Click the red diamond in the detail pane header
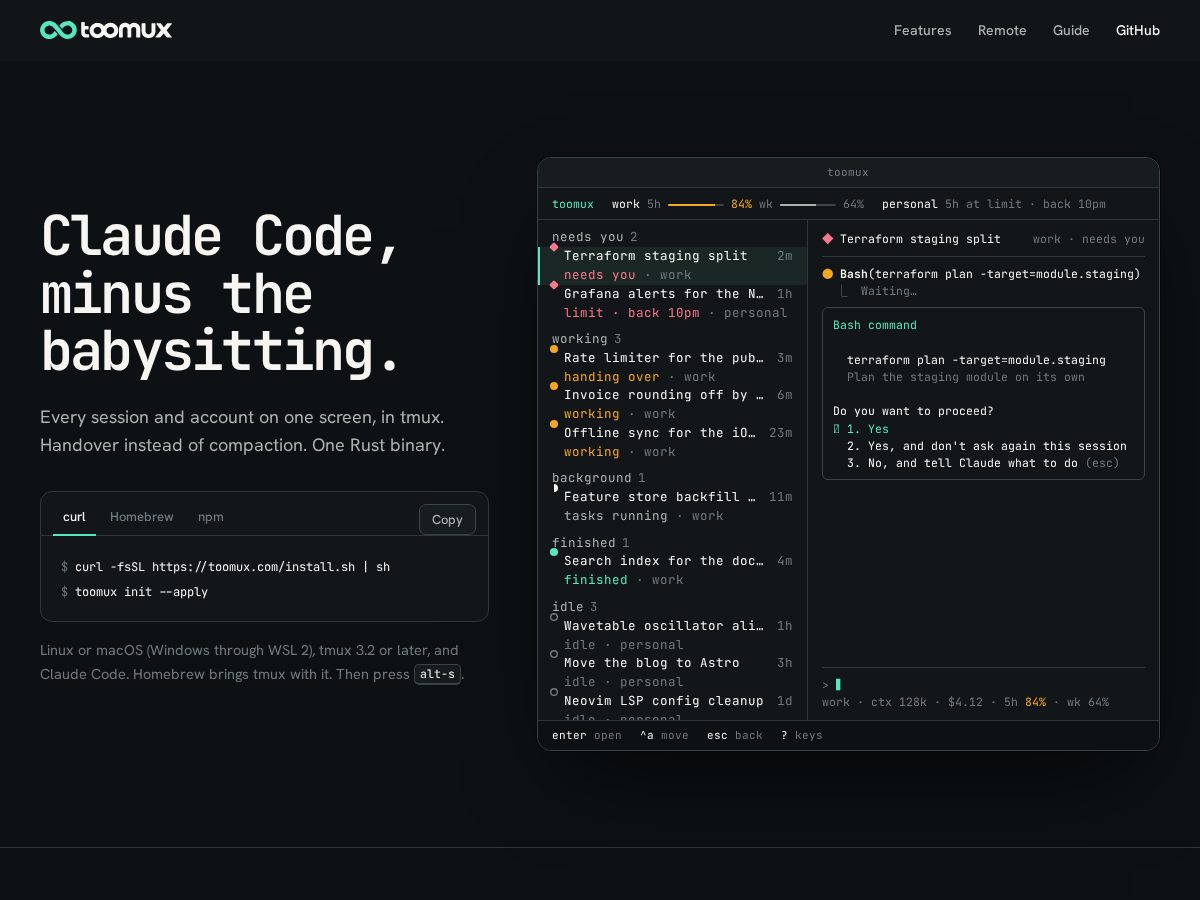The width and height of the screenshot is (1200, 900). click(827, 239)
